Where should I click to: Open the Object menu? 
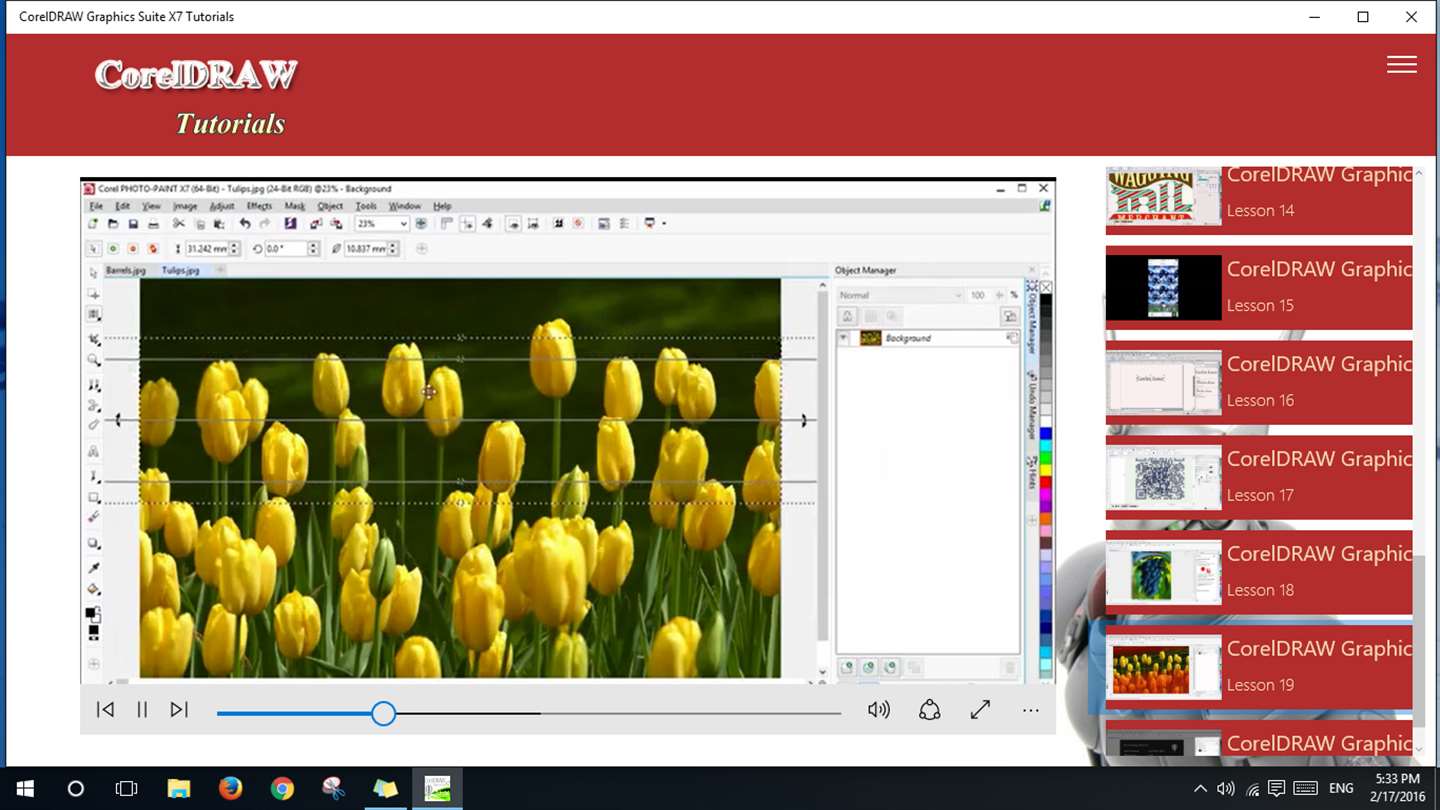(x=330, y=206)
